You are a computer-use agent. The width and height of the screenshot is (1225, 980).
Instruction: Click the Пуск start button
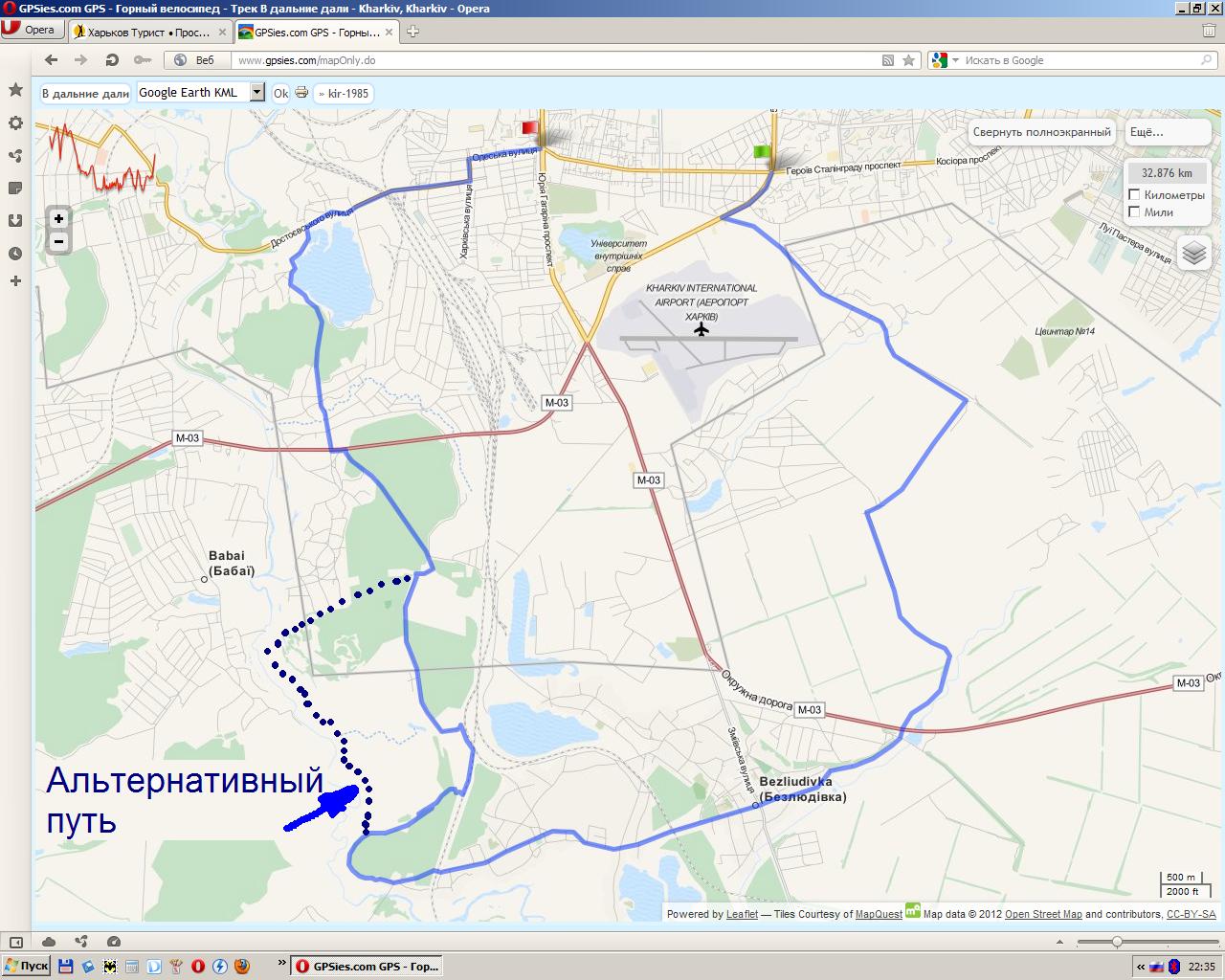26,966
